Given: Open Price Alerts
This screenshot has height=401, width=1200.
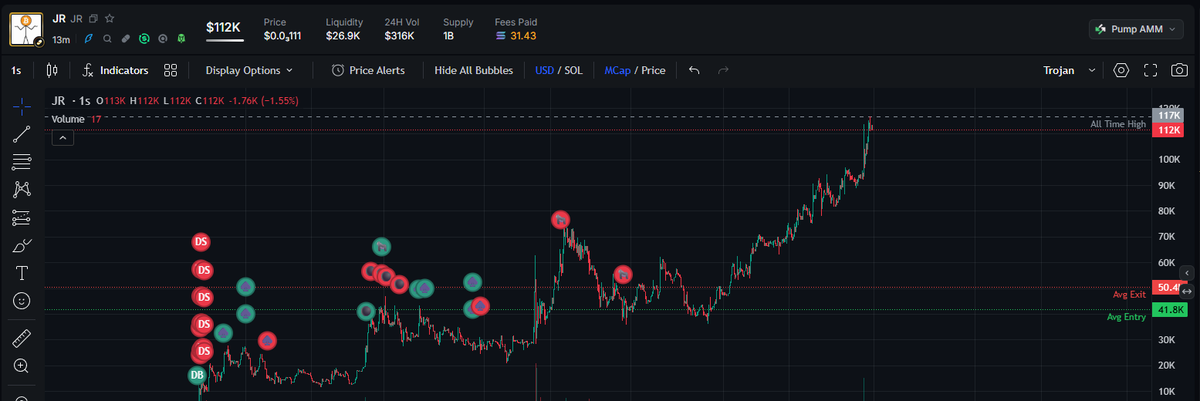Looking at the screenshot, I should [368, 70].
